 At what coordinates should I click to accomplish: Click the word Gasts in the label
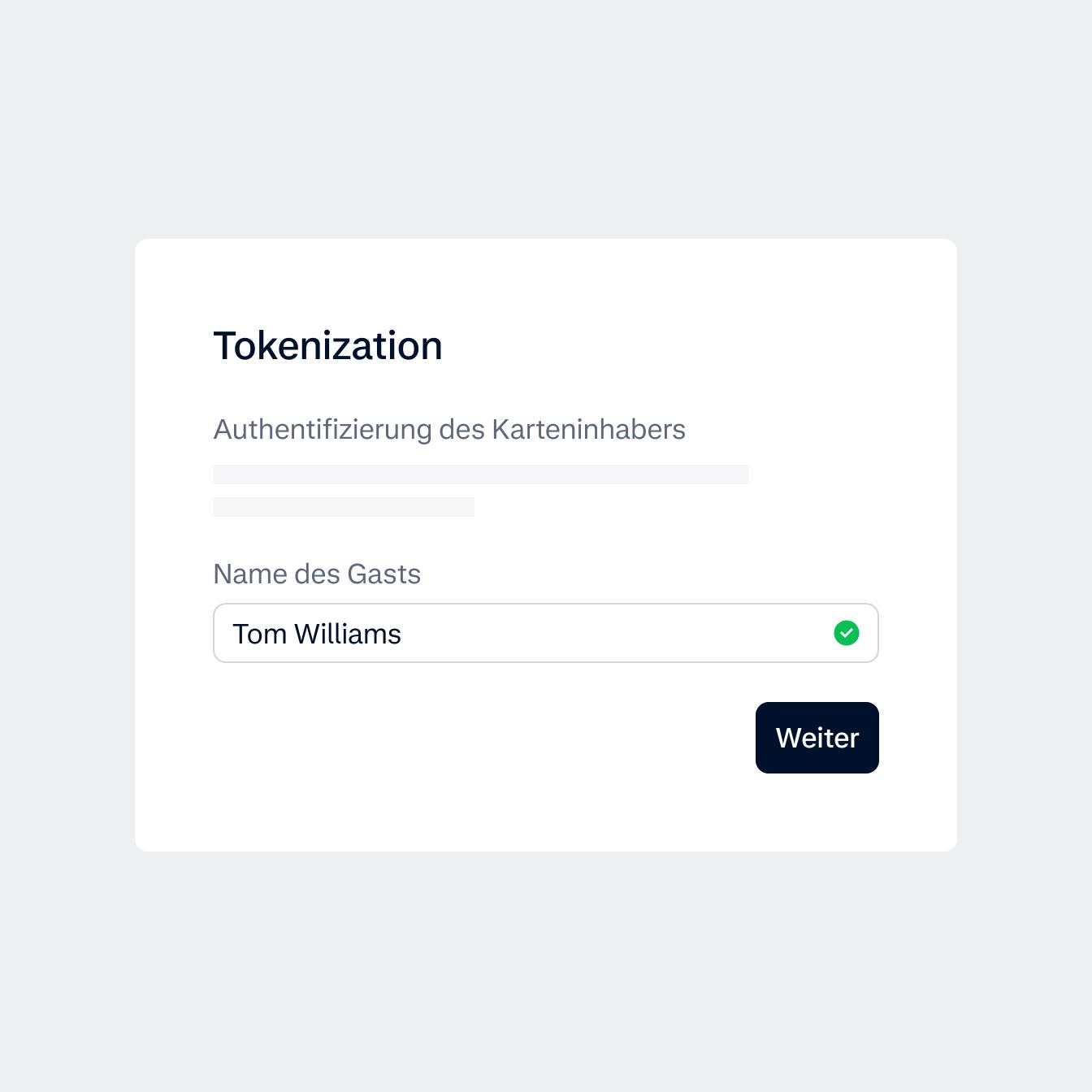(383, 574)
